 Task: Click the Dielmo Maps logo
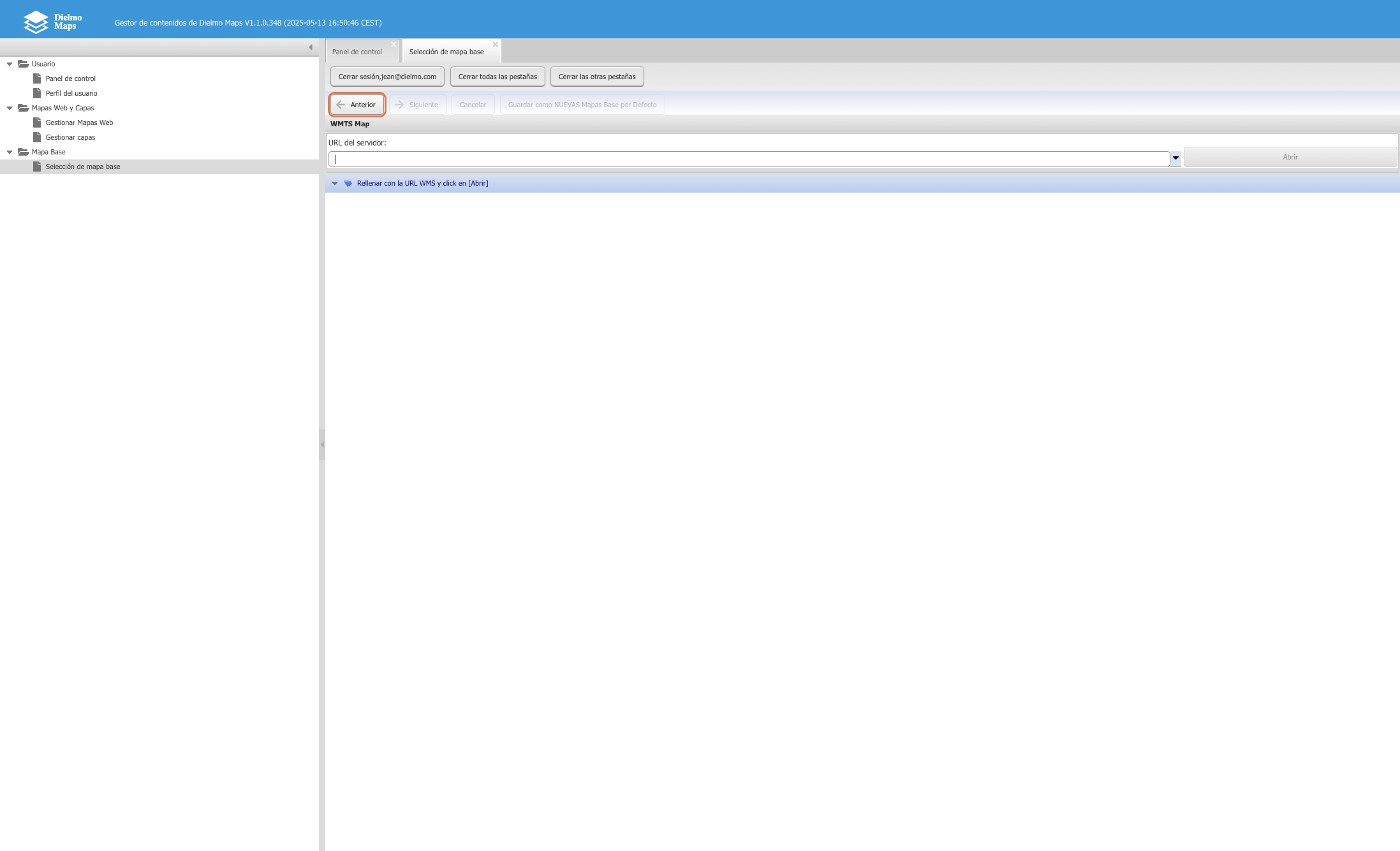point(53,22)
